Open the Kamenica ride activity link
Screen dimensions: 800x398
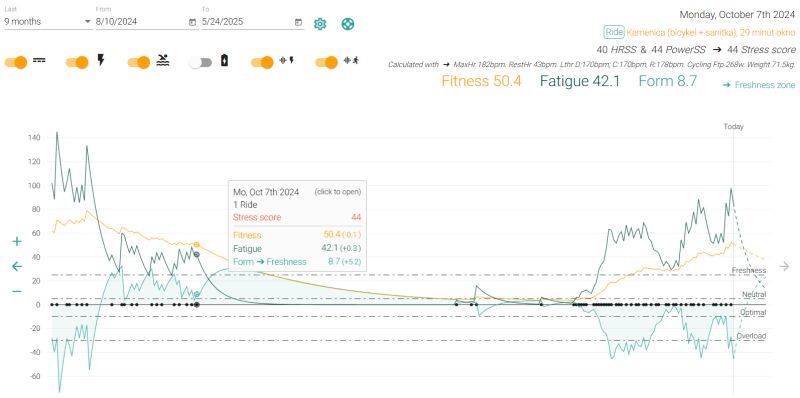tap(711, 32)
